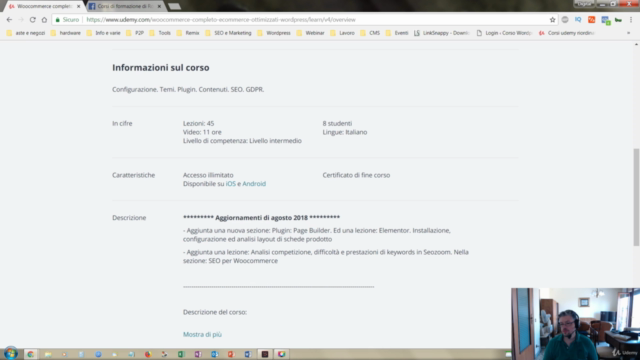Click the page vertical scrollbar thumb

point(636,197)
